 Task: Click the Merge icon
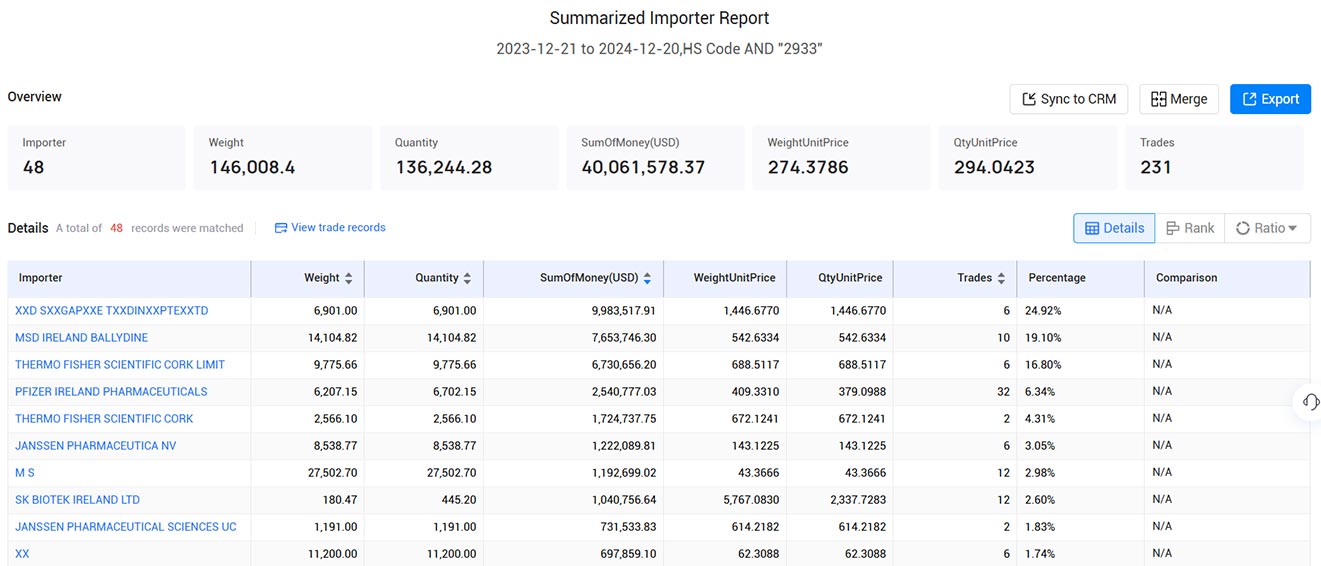(x=1159, y=99)
